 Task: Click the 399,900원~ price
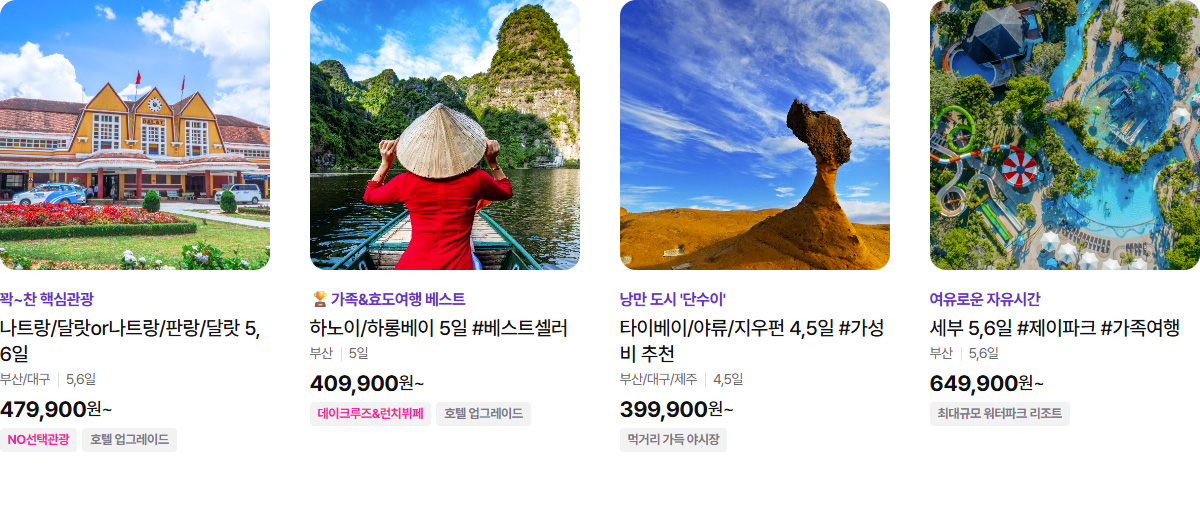coord(677,409)
